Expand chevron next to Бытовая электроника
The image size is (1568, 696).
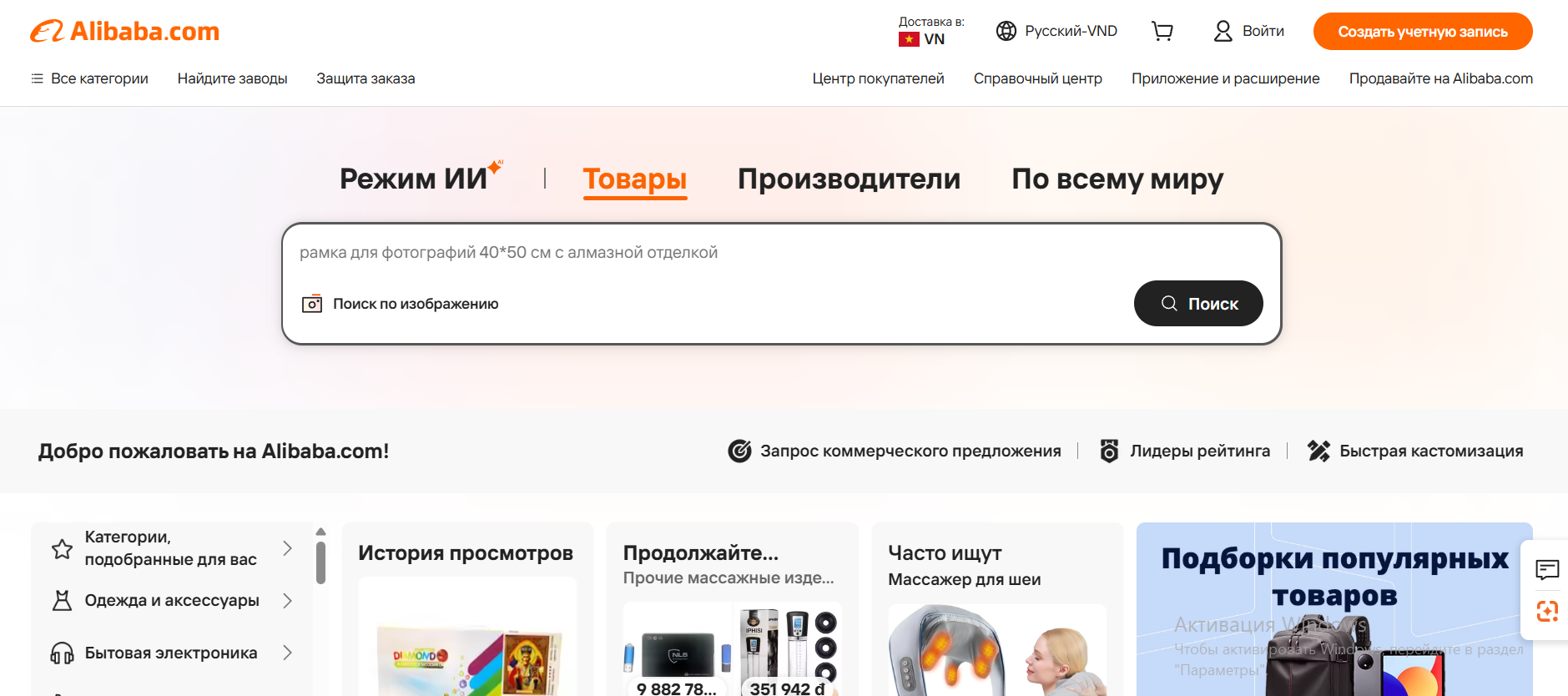[x=287, y=653]
